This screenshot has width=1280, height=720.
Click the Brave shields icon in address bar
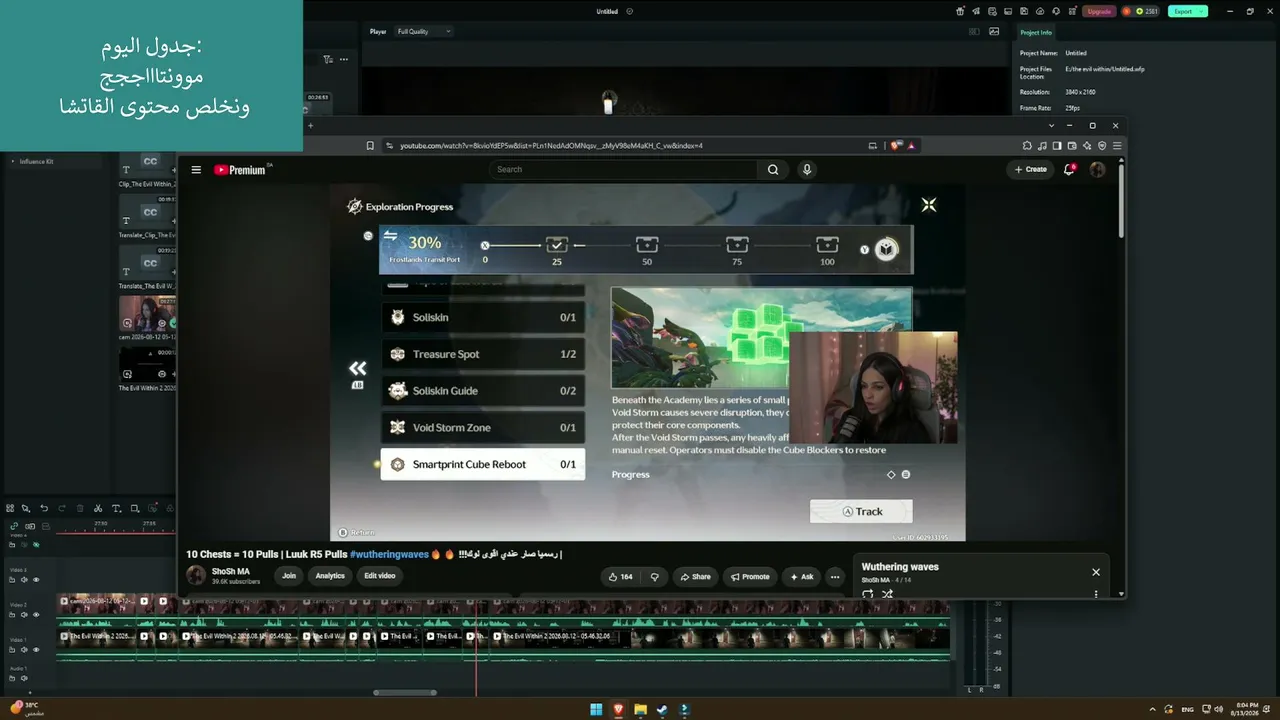tap(895, 145)
